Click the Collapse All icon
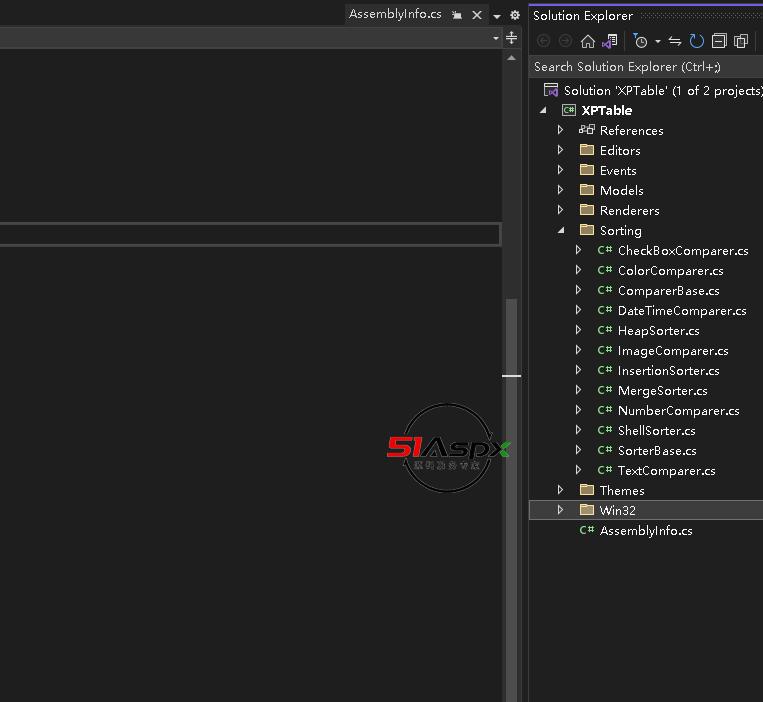This screenshot has height=702, width=763. click(719, 41)
